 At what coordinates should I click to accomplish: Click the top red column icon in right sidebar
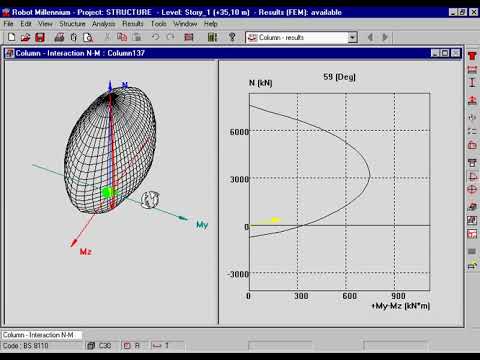pyautogui.click(x=472, y=56)
